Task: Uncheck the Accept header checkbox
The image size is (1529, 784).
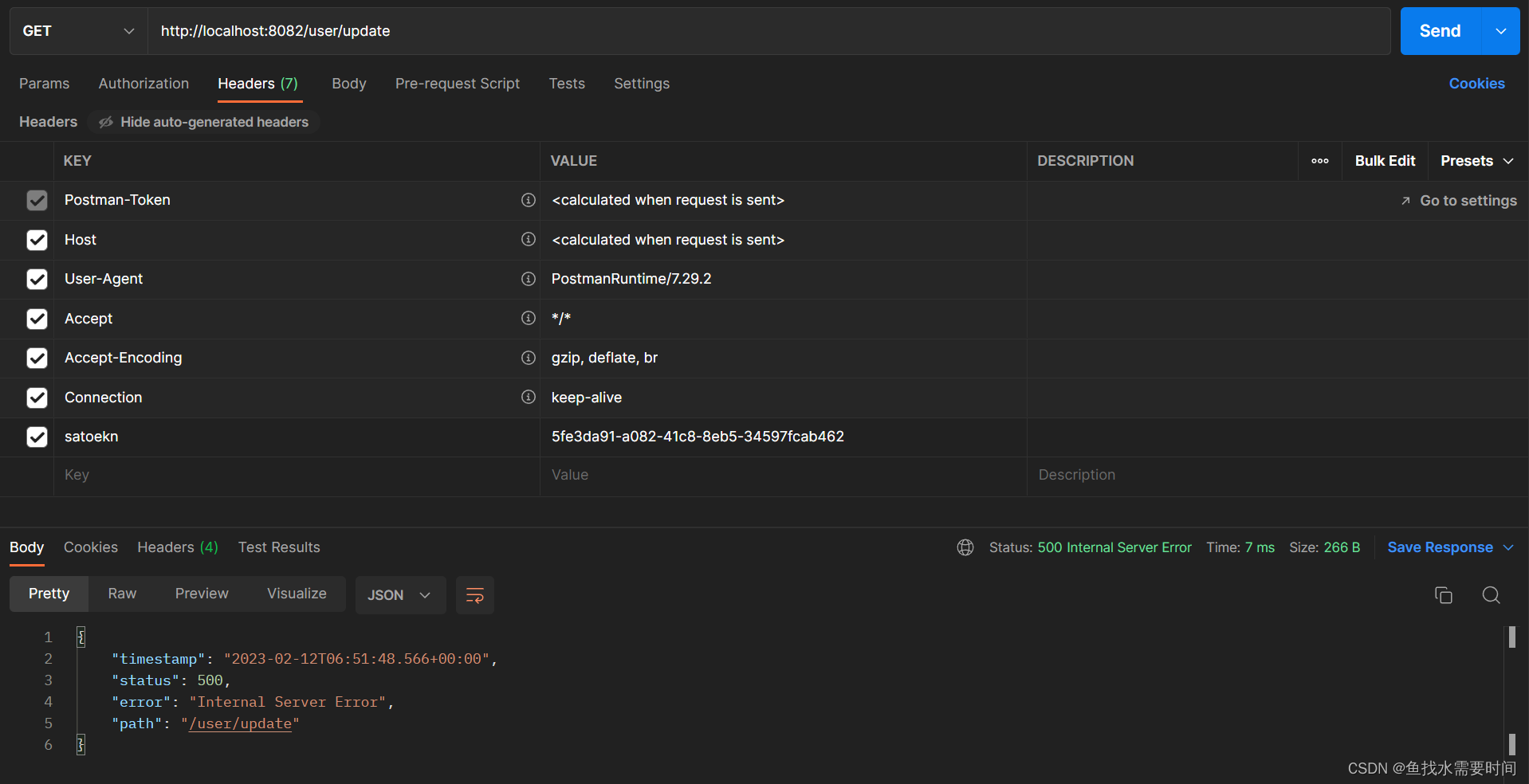Action: (x=37, y=319)
